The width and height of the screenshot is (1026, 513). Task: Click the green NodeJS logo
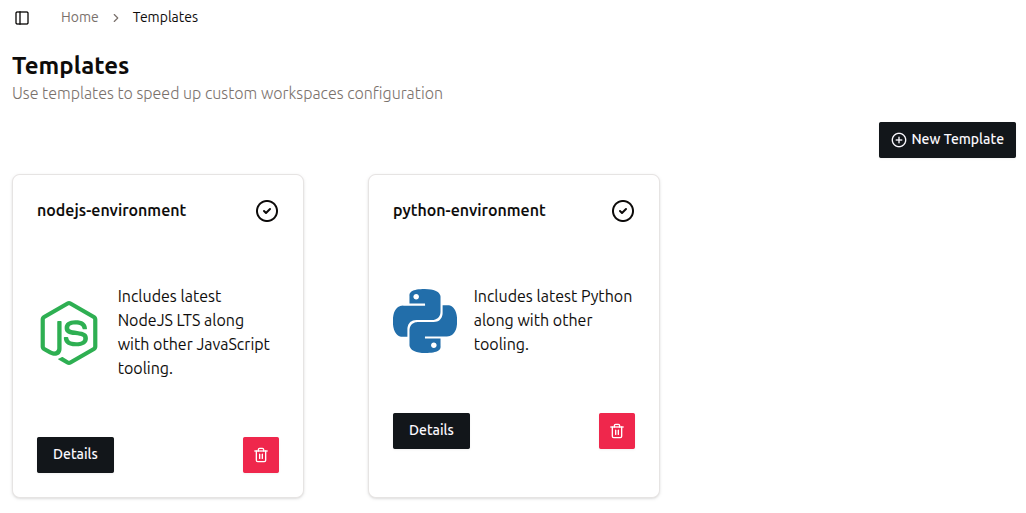click(69, 332)
